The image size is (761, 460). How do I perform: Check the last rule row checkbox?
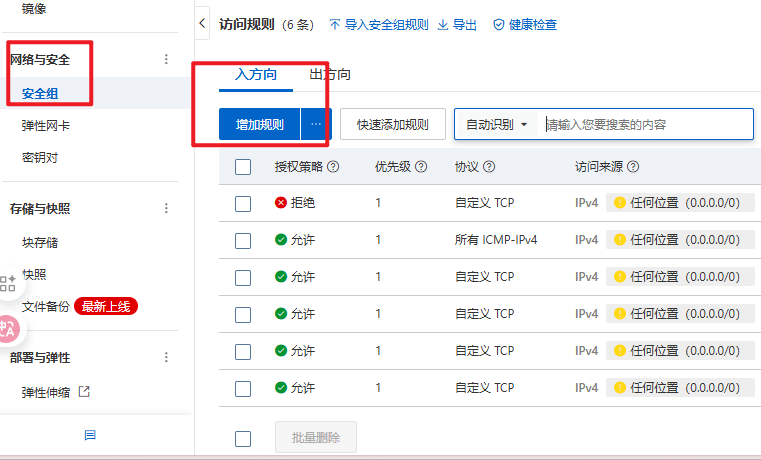[x=243, y=388]
